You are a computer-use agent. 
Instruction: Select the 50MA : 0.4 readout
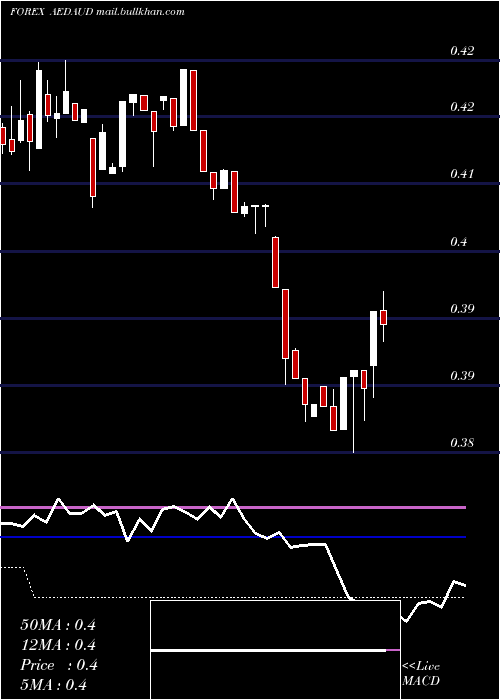pos(58,625)
